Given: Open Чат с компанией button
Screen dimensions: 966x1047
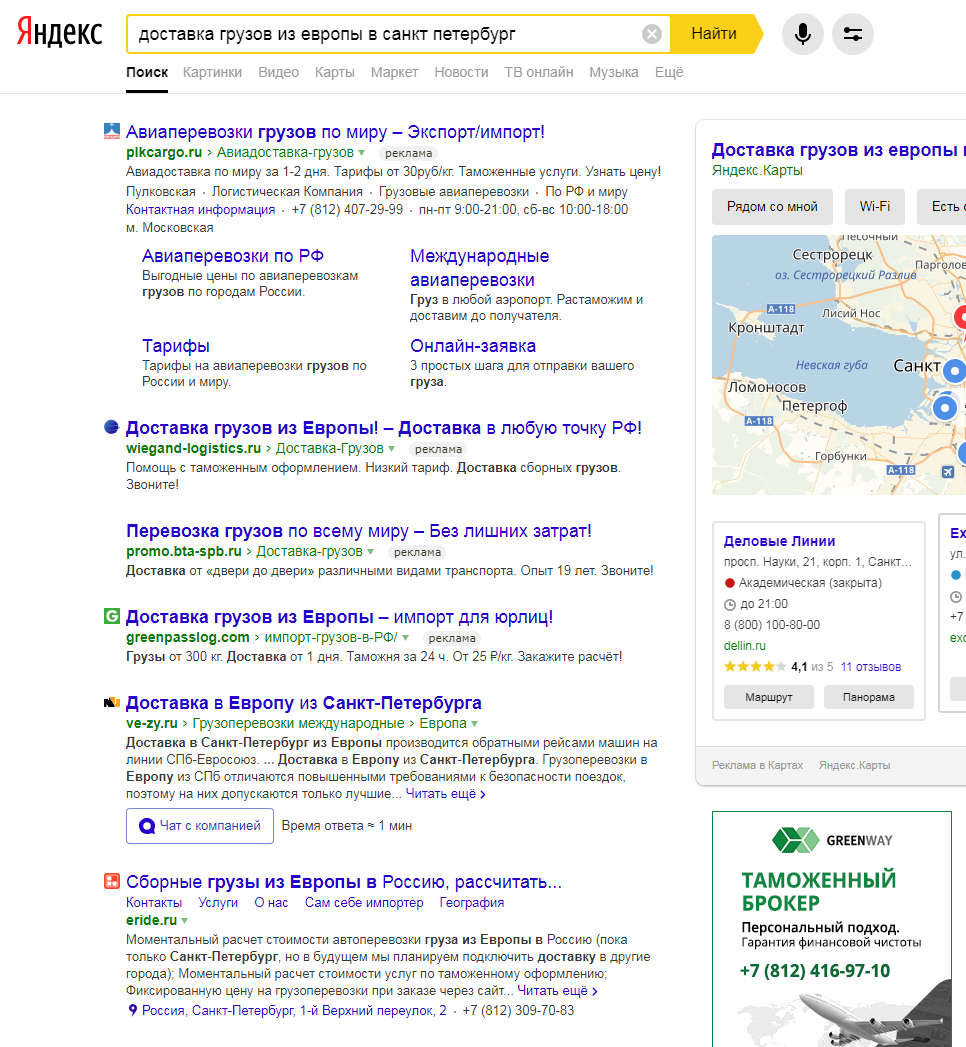Looking at the screenshot, I should (x=200, y=826).
